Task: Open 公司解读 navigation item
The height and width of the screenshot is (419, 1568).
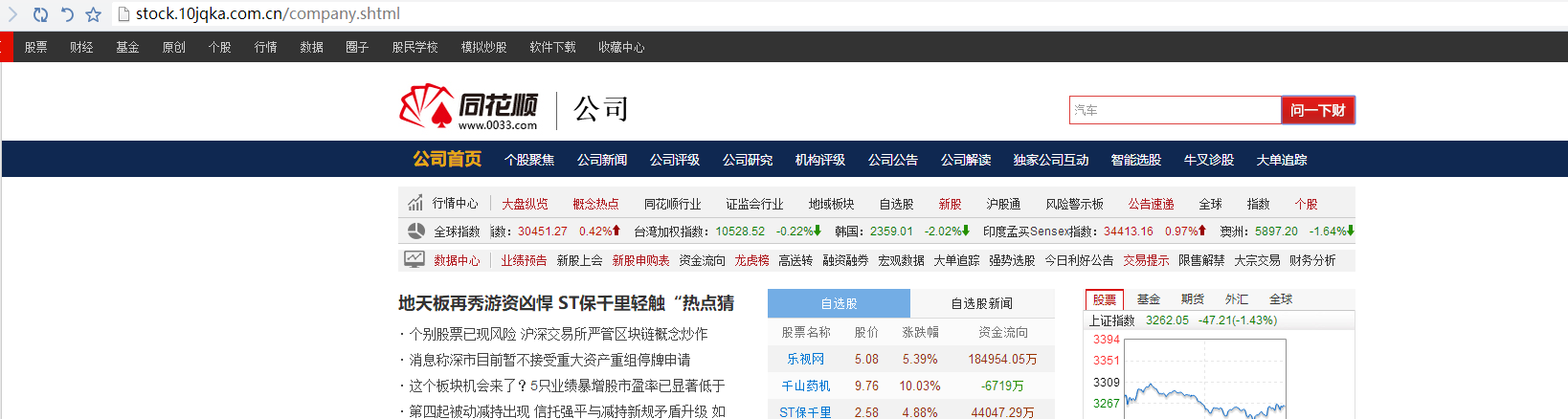Action: (x=966, y=160)
